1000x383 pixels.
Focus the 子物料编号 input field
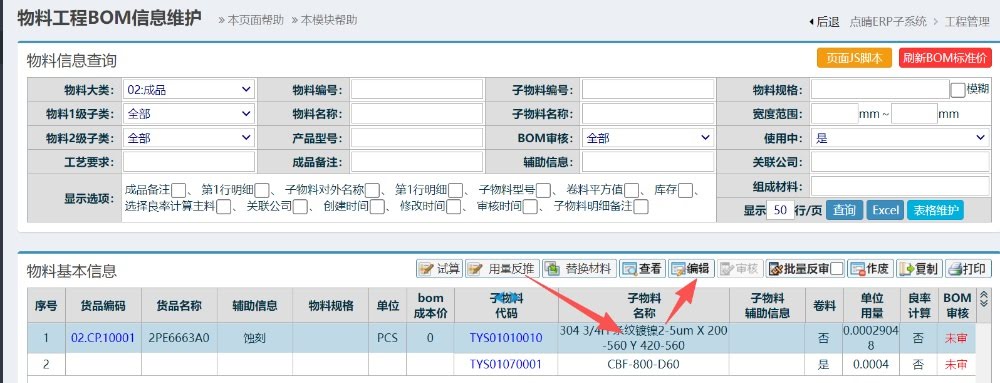(x=648, y=90)
